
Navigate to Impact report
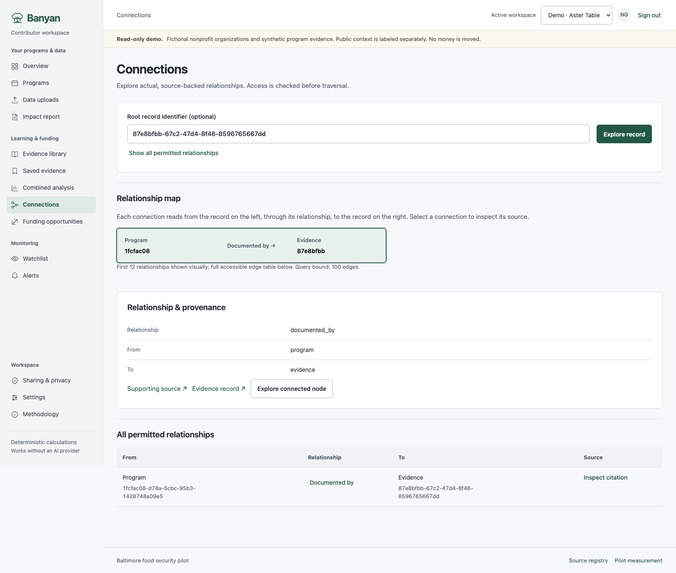click(51, 116)
